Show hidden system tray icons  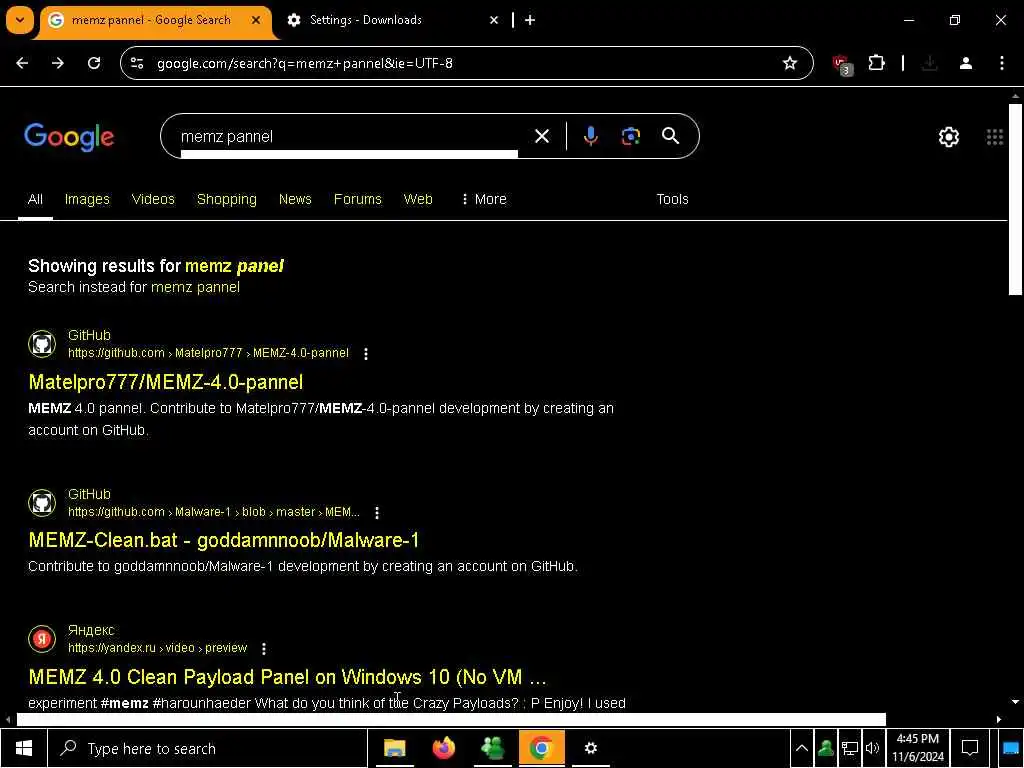(x=802, y=748)
